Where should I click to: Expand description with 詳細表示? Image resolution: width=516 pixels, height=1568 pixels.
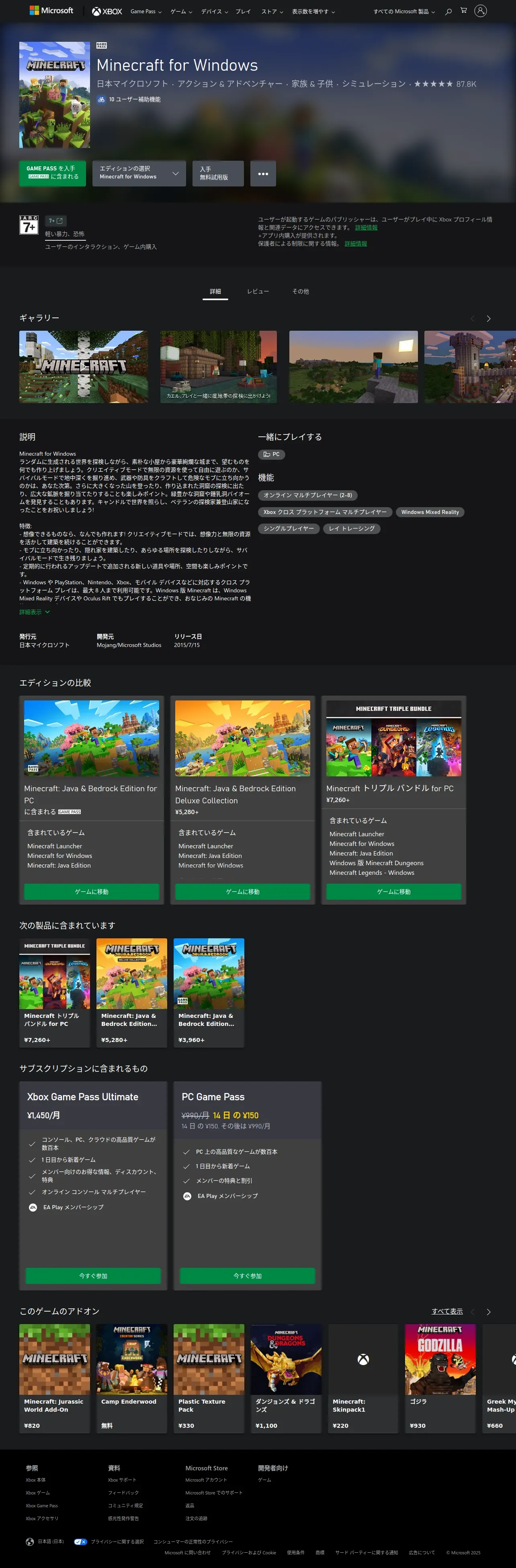click(35, 612)
